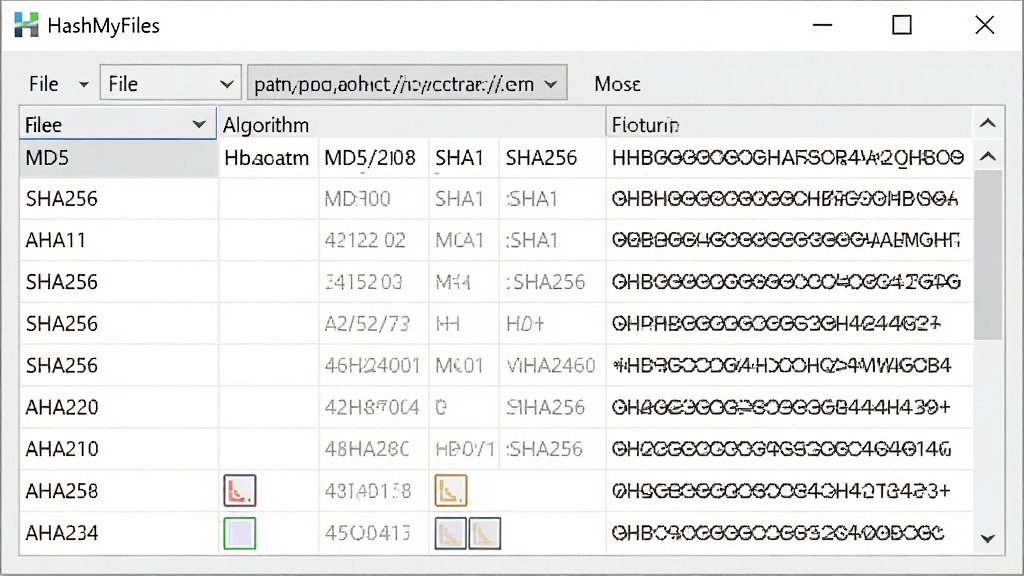
Task: Click the hash value in AHA258 row
Action: (780, 491)
